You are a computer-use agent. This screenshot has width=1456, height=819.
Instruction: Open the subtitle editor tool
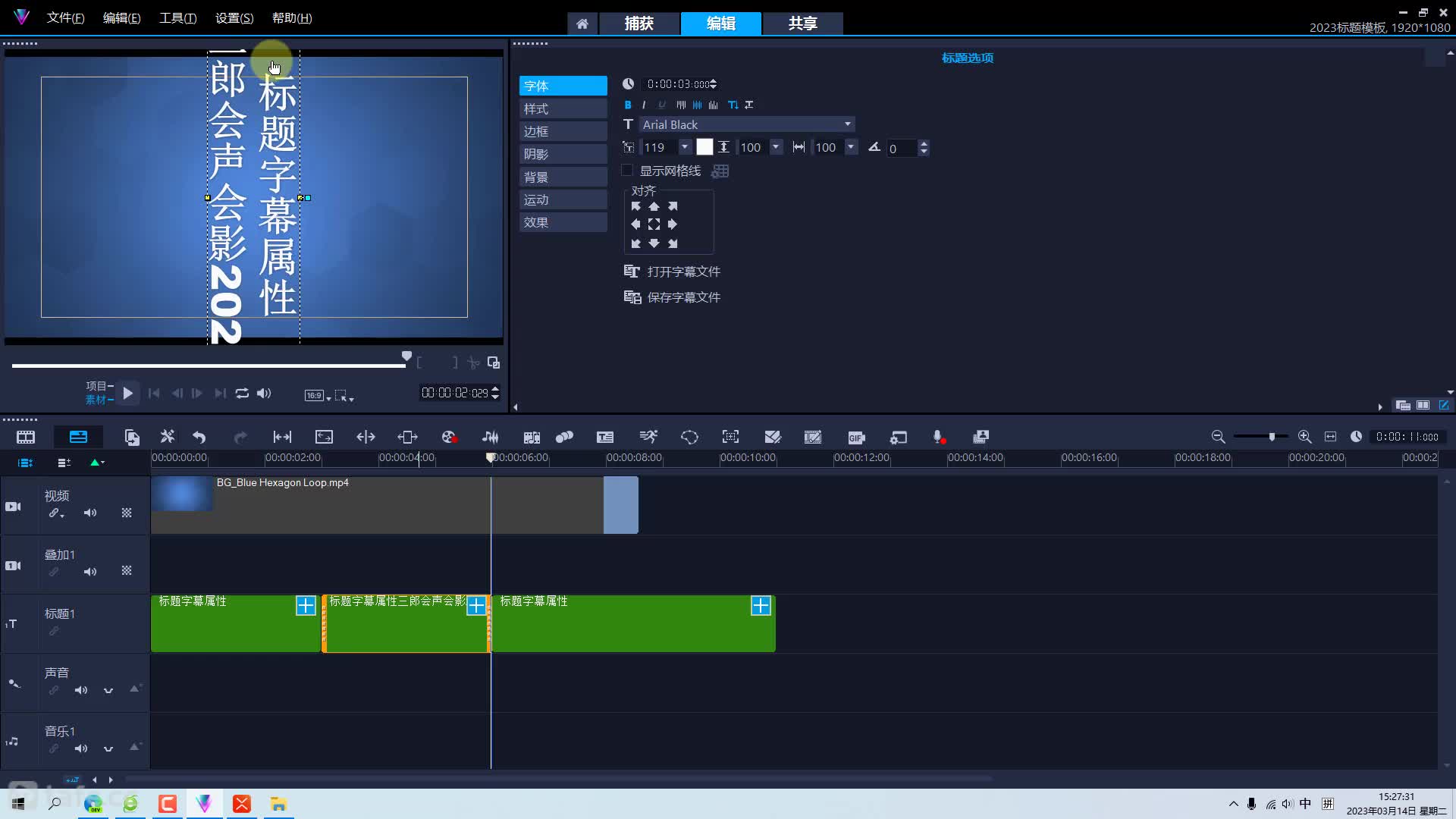[x=605, y=437]
